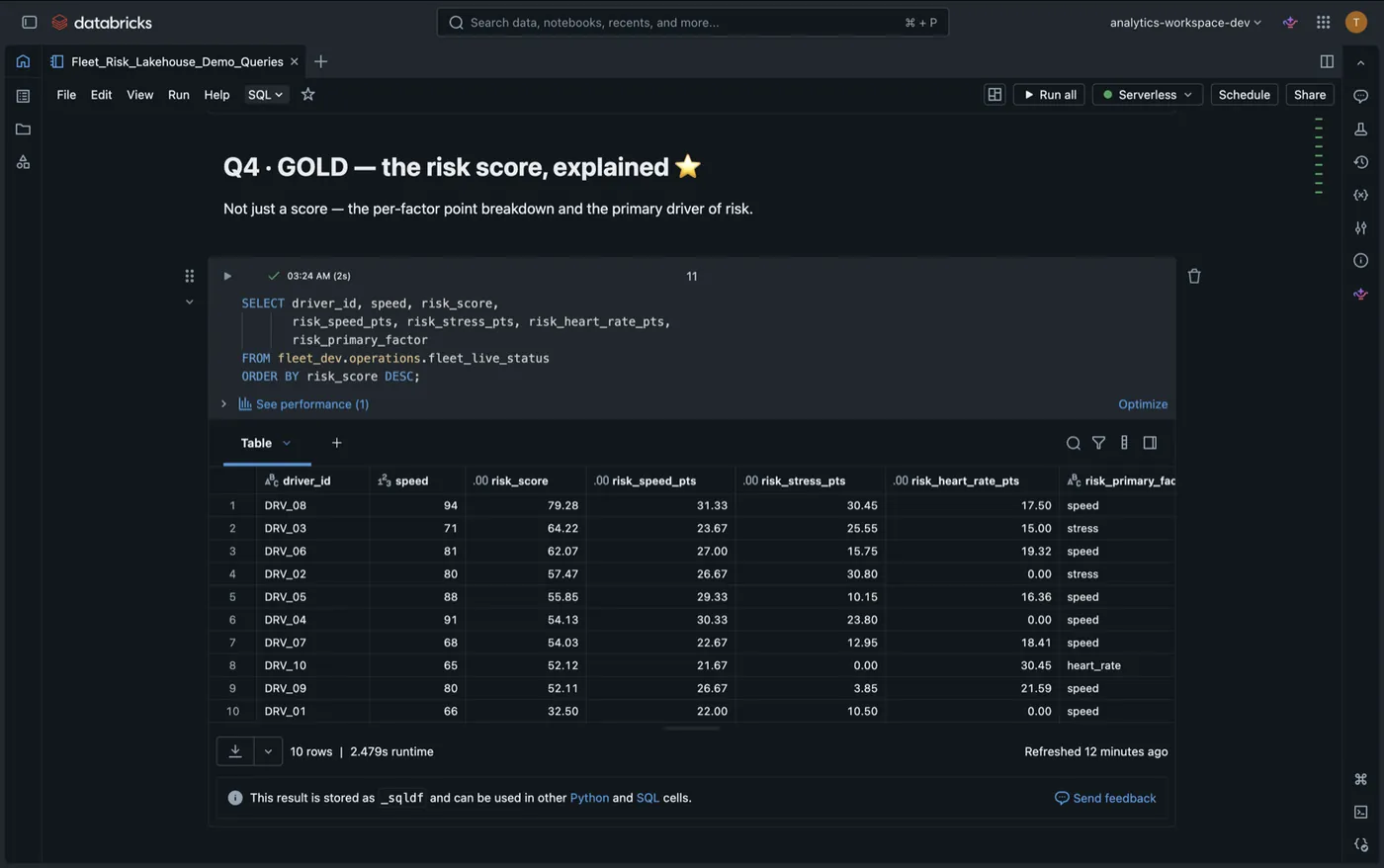The image size is (1384, 868).
Task: Close the Fleet_Risk_Lakehouse_Demo_Queries tab
Action: [x=294, y=61]
